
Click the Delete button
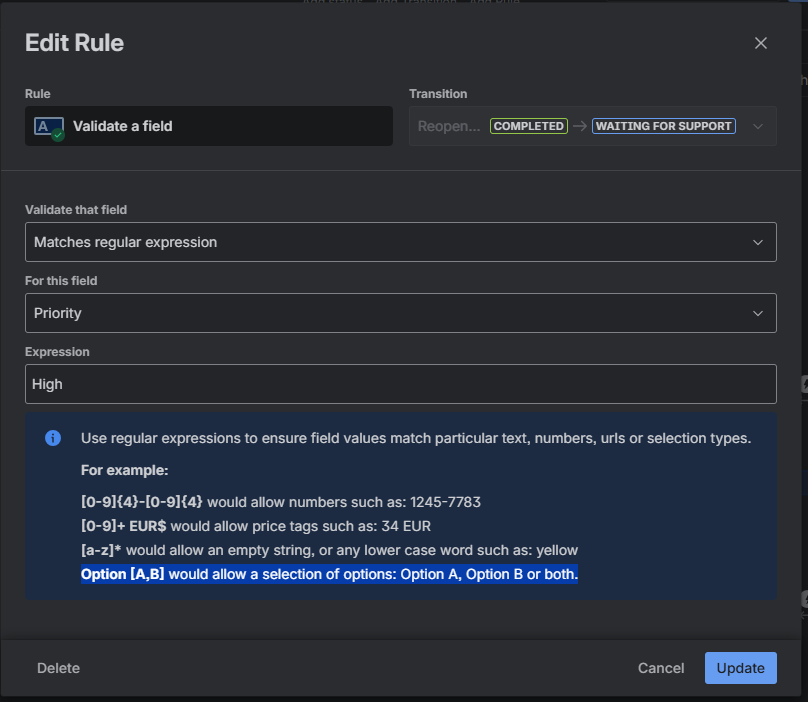pos(59,668)
